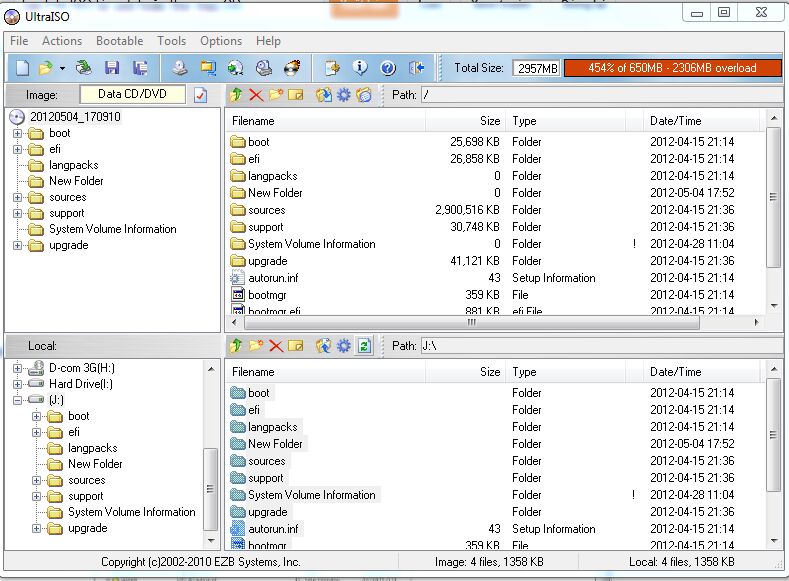The image size is (789, 581).
Task: Expand the support folder in the image tree
Action: pos(18,213)
